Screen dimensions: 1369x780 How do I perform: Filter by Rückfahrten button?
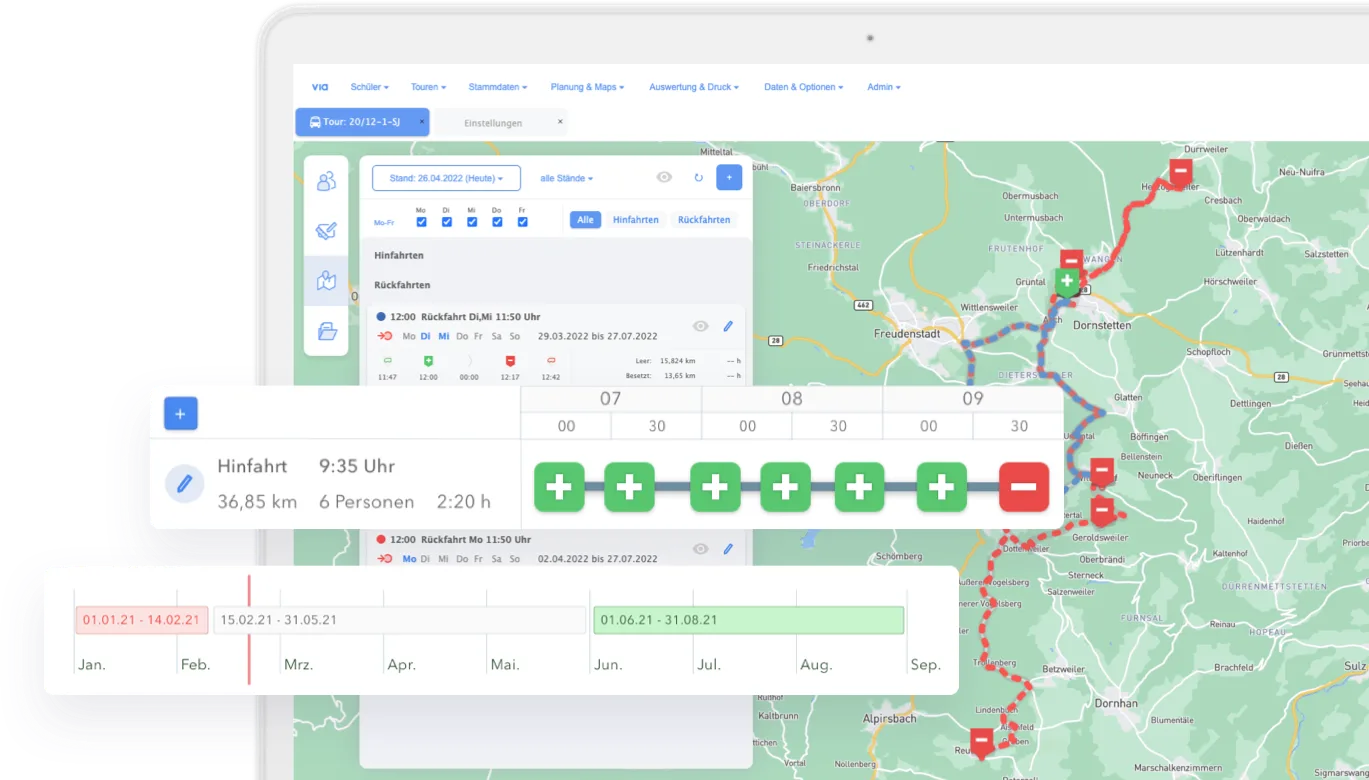pyautogui.click(x=704, y=219)
